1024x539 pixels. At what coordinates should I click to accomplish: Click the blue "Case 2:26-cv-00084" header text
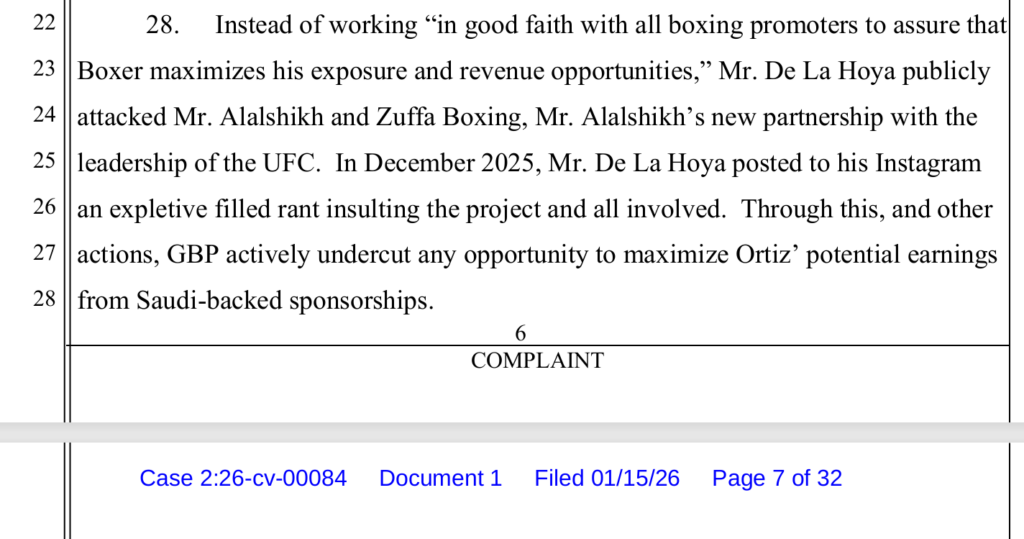click(243, 478)
